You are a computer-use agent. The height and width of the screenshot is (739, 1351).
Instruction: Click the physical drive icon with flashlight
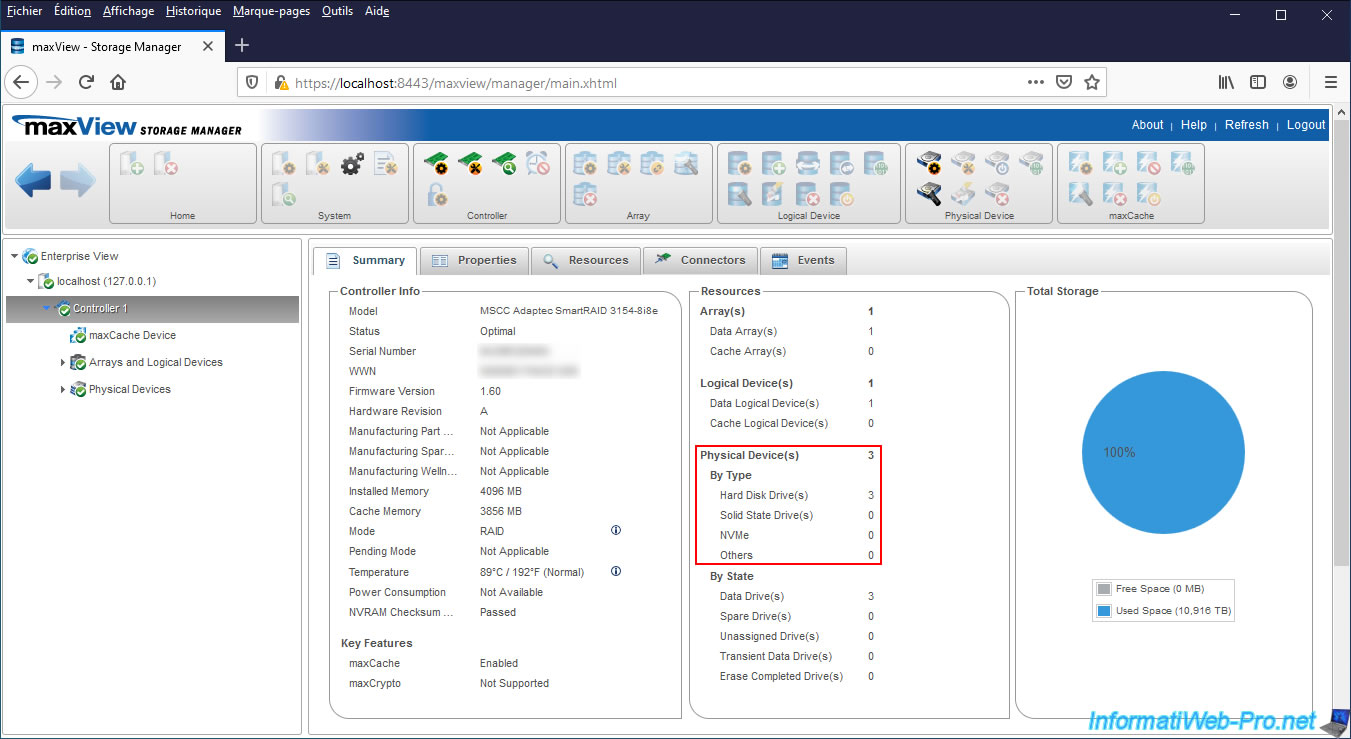pos(929,194)
